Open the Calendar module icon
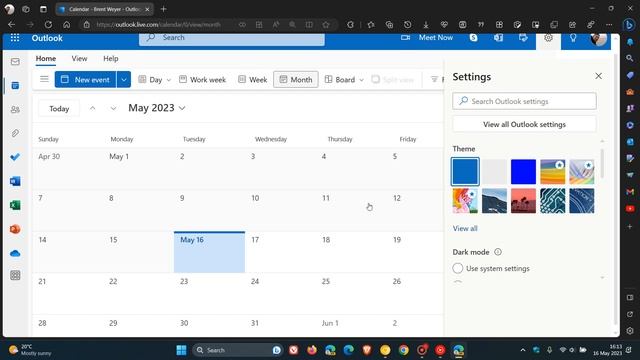The height and width of the screenshot is (360, 640). (x=15, y=86)
